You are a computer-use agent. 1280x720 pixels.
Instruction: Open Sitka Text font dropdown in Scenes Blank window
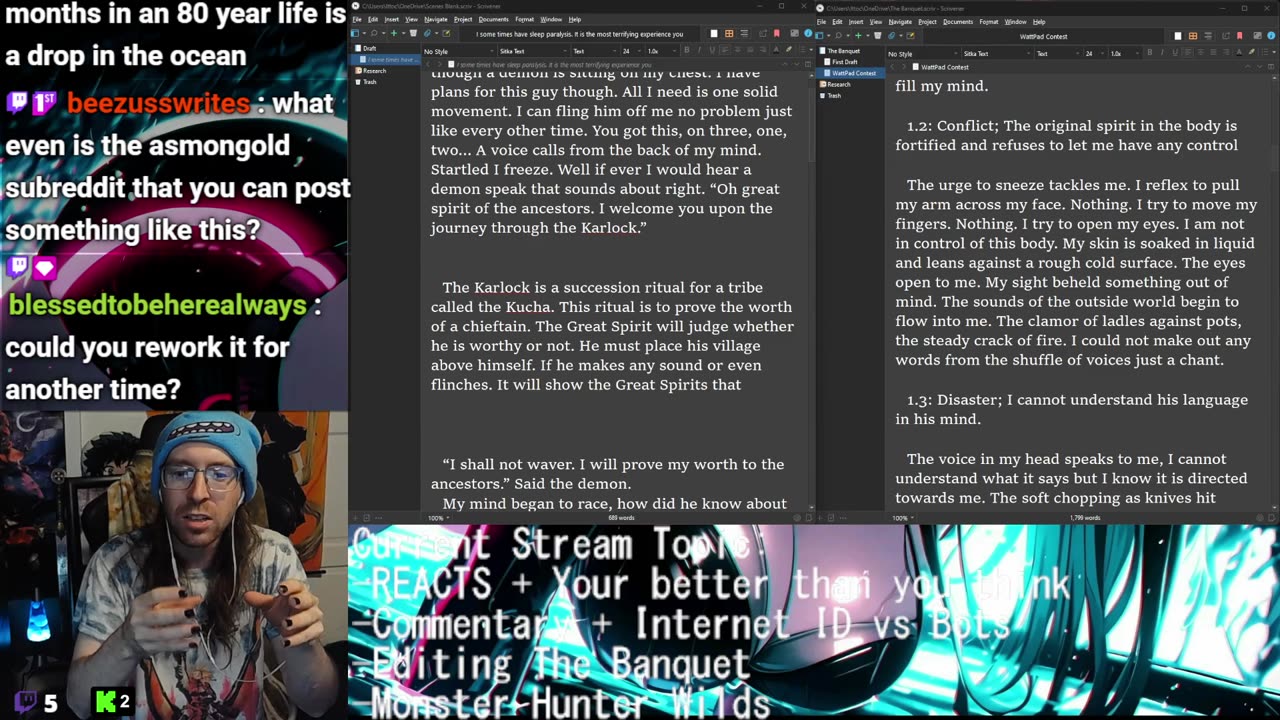pos(534,51)
